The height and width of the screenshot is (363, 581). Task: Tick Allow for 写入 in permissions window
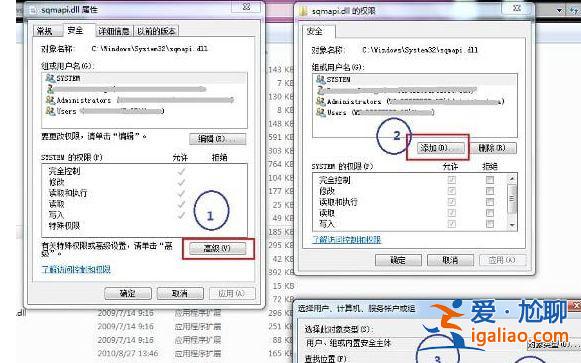[x=451, y=224]
